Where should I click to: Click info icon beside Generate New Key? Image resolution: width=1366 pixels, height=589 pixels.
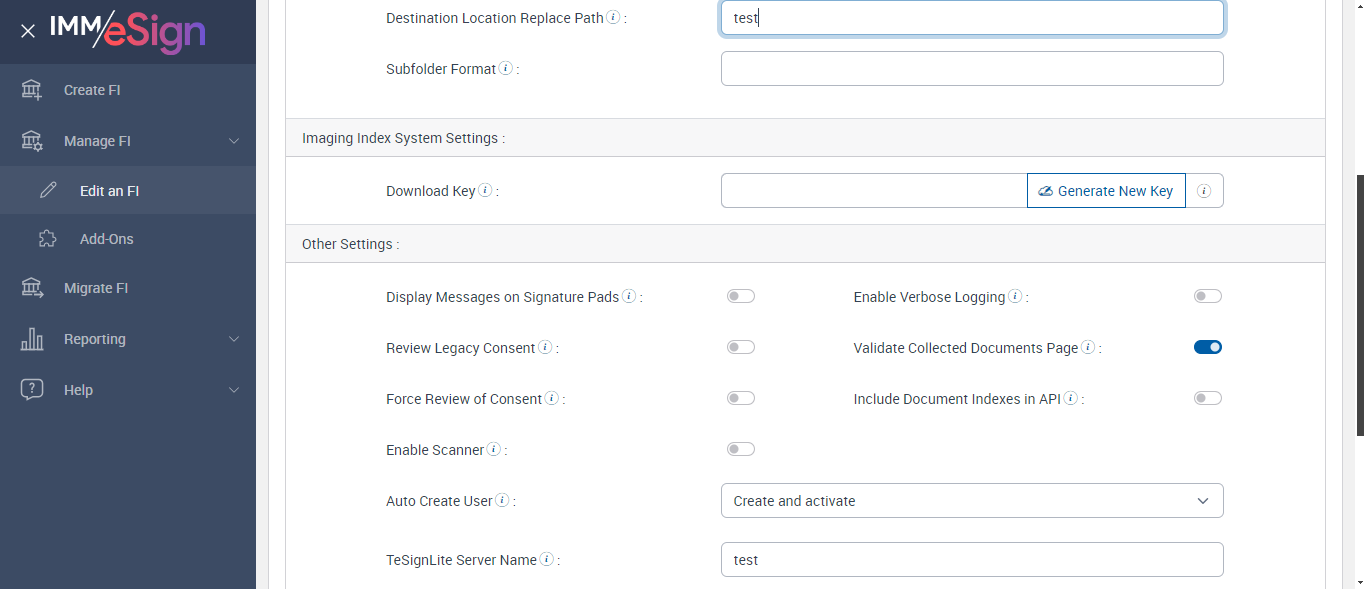[1204, 191]
